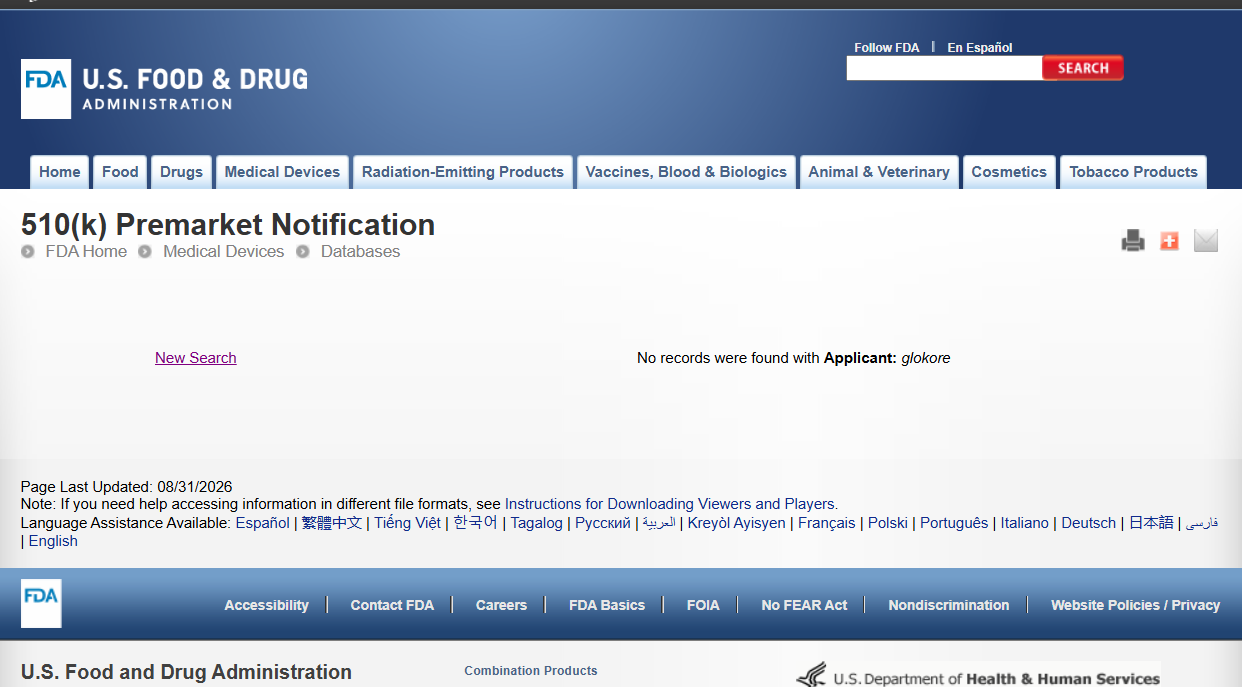Click bullet arrow before Medical Devices breadcrumb
Screen dimensions: 1242x687
[x=145, y=252]
